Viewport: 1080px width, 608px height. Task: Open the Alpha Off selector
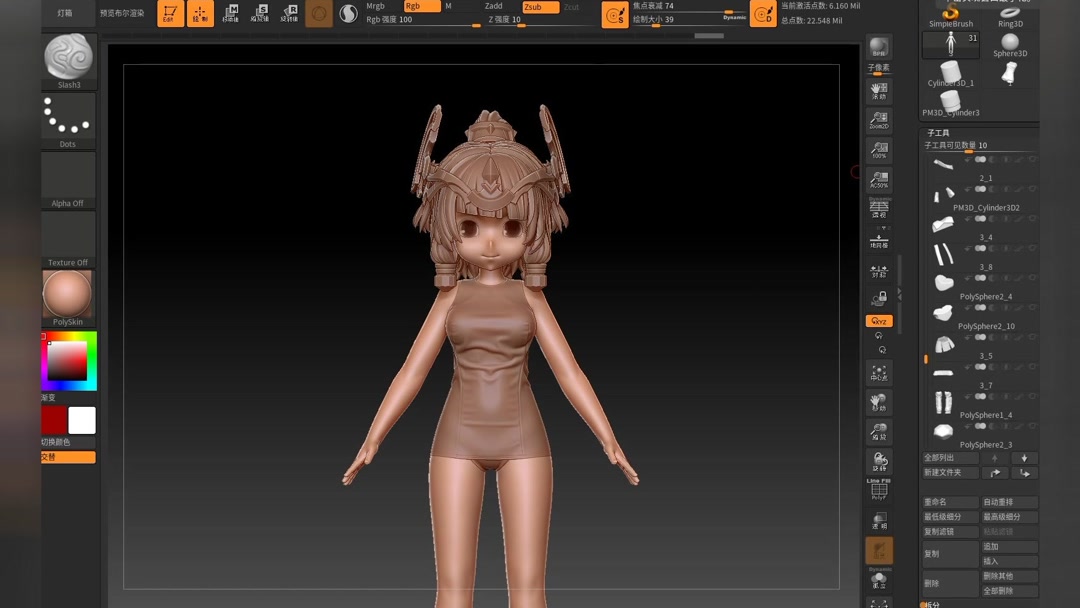click(68, 180)
